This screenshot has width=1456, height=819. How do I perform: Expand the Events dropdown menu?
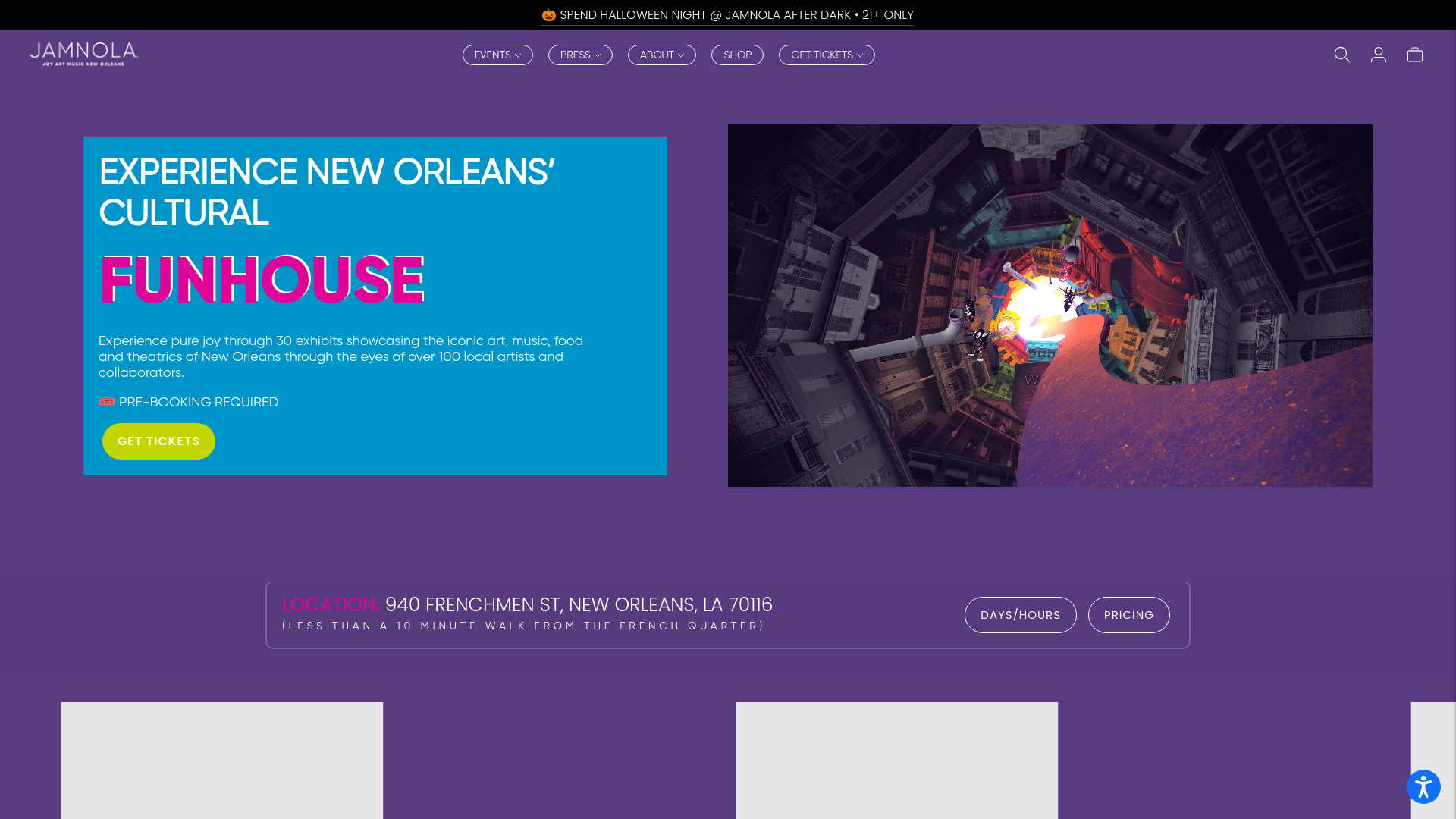pyautogui.click(x=497, y=55)
